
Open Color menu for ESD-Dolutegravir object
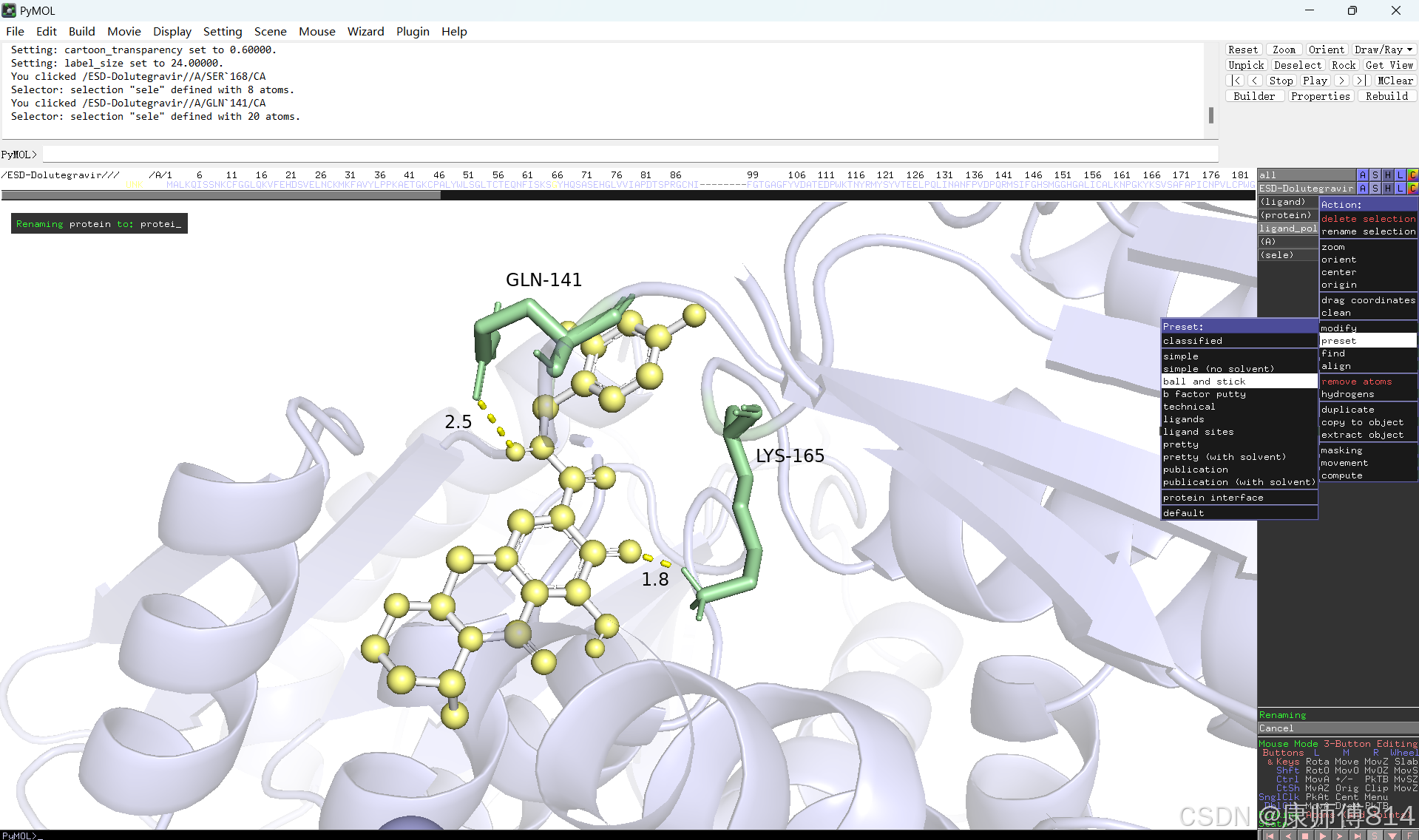tap(1412, 189)
